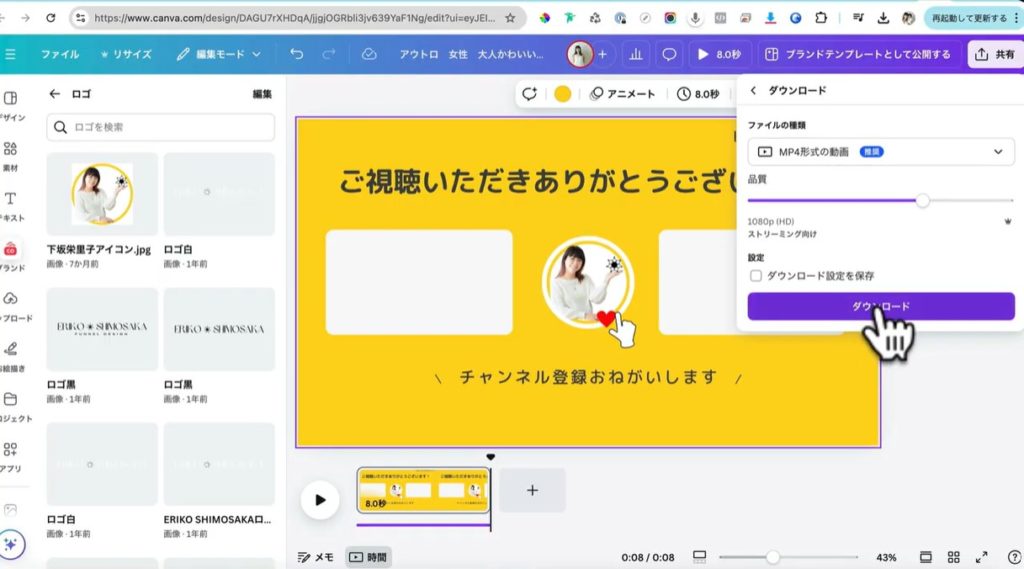
Task: Open the ファイル menu
Action: tap(60, 54)
